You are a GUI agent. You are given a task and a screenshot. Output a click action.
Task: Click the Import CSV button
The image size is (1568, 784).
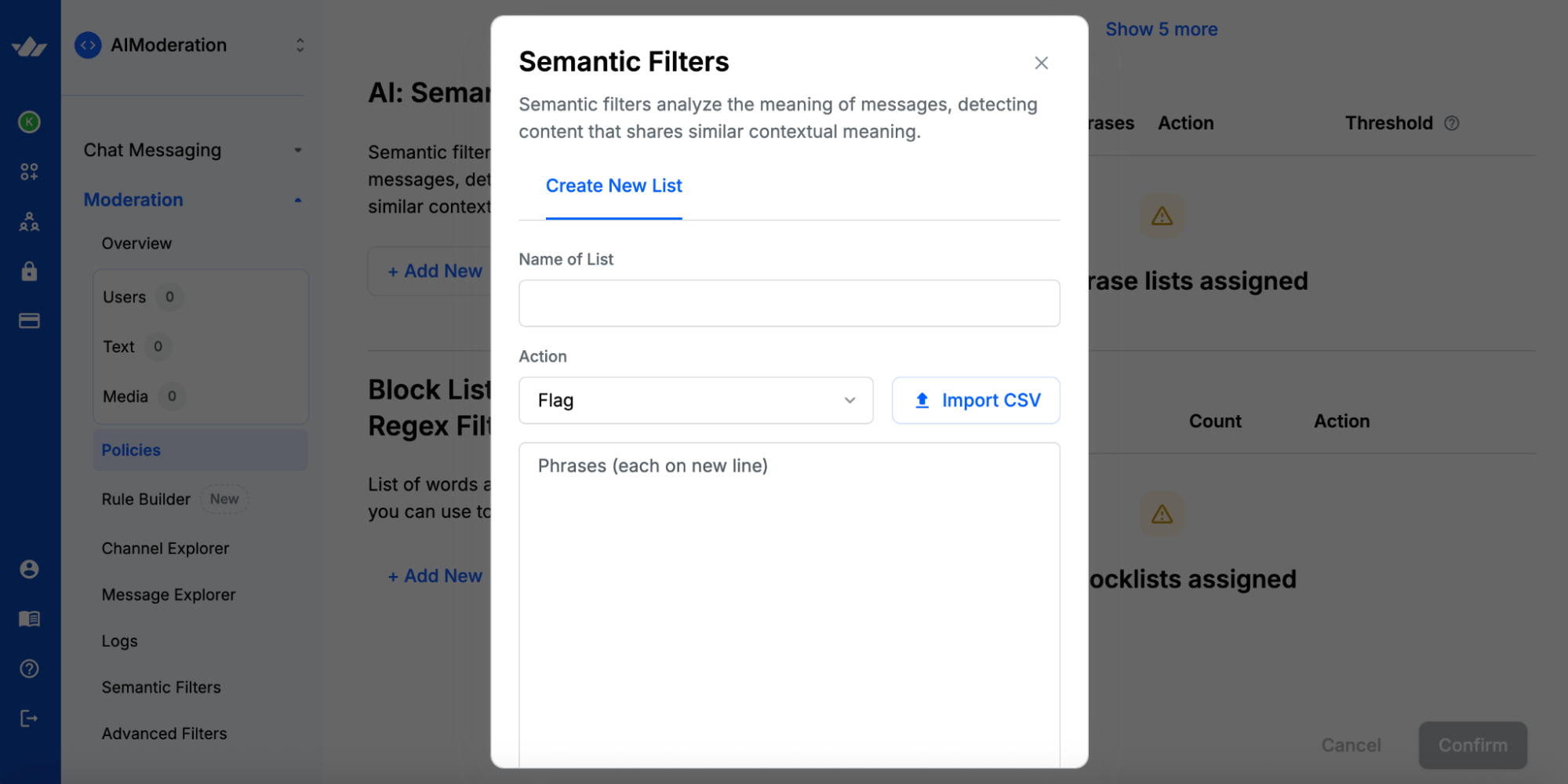[975, 400]
